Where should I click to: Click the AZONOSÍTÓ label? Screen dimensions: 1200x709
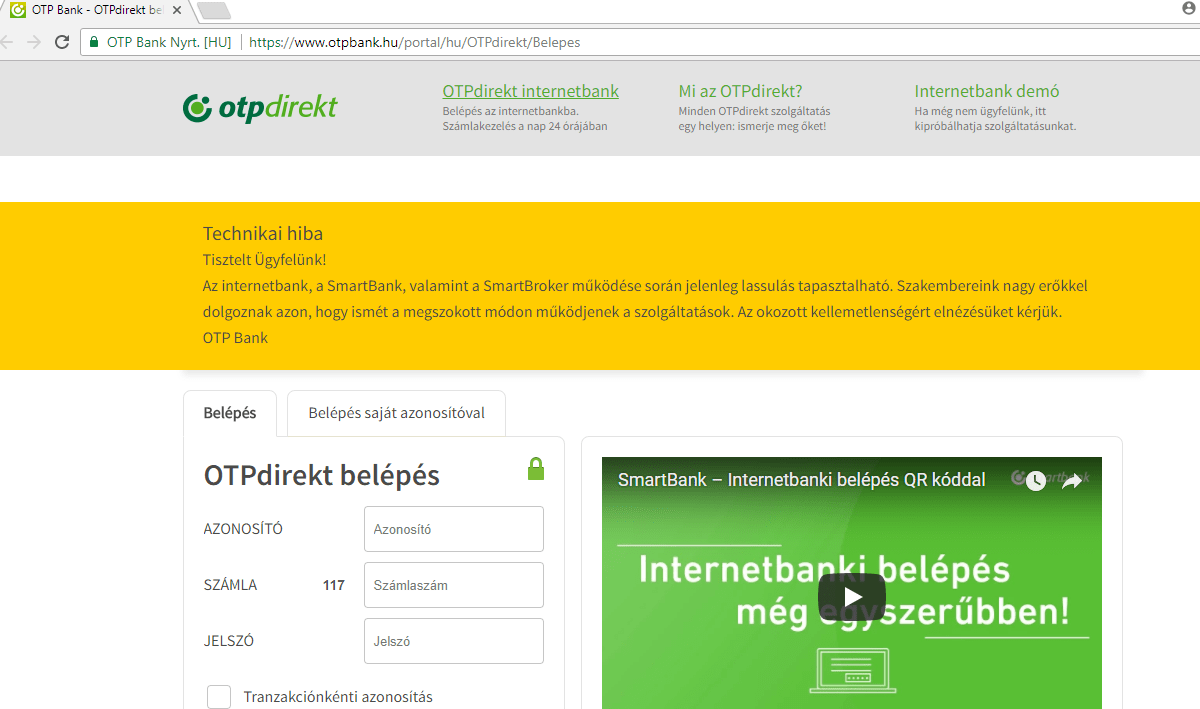(243, 529)
